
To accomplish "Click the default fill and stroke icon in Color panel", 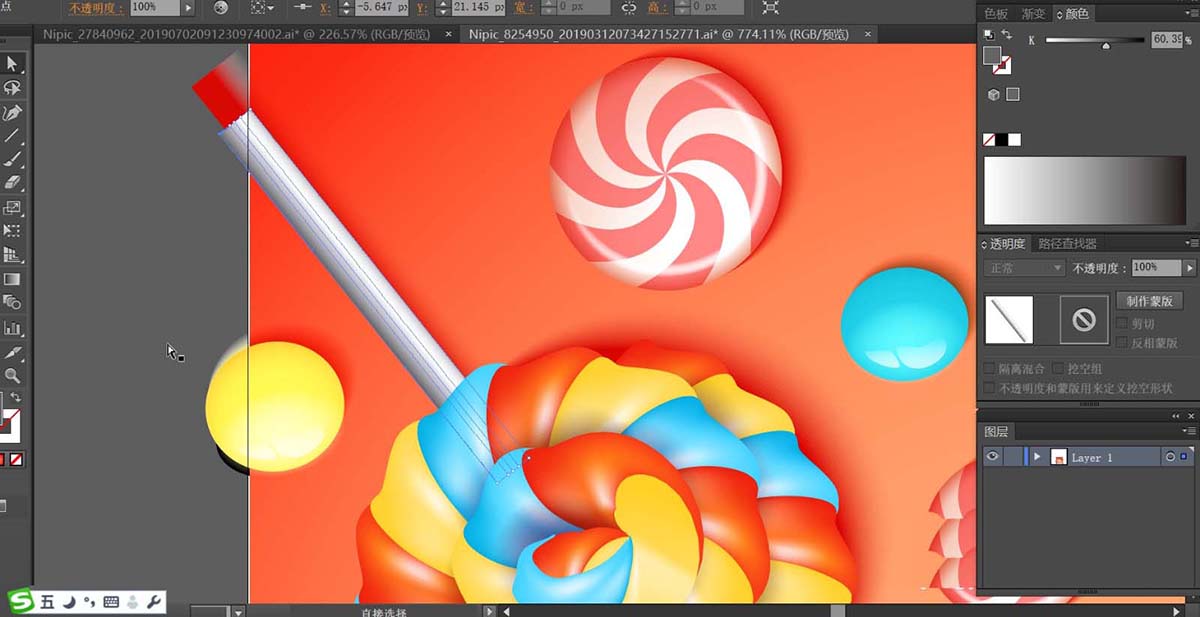I will pos(989,35).
